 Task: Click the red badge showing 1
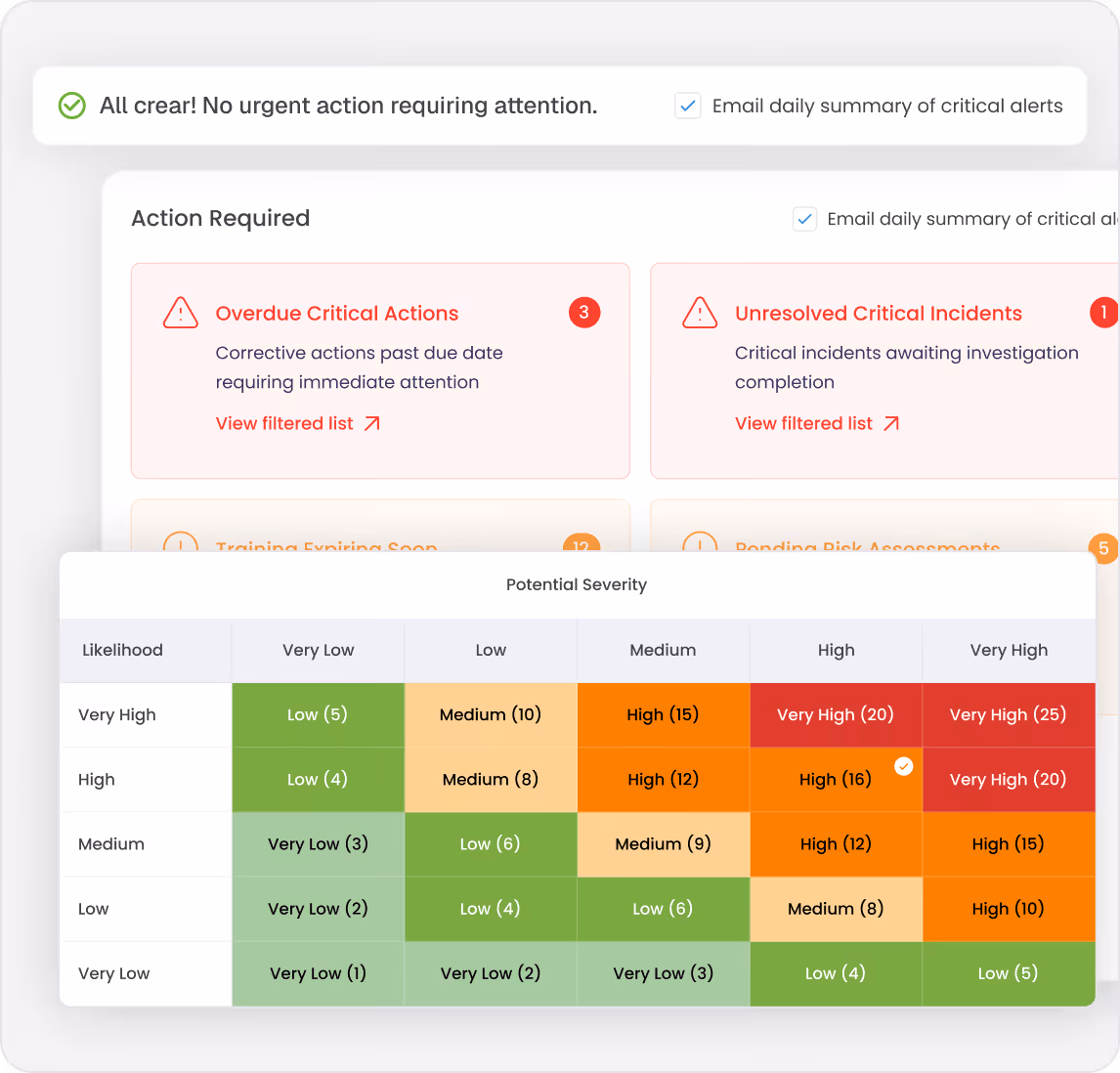(x=1103, y=312)
